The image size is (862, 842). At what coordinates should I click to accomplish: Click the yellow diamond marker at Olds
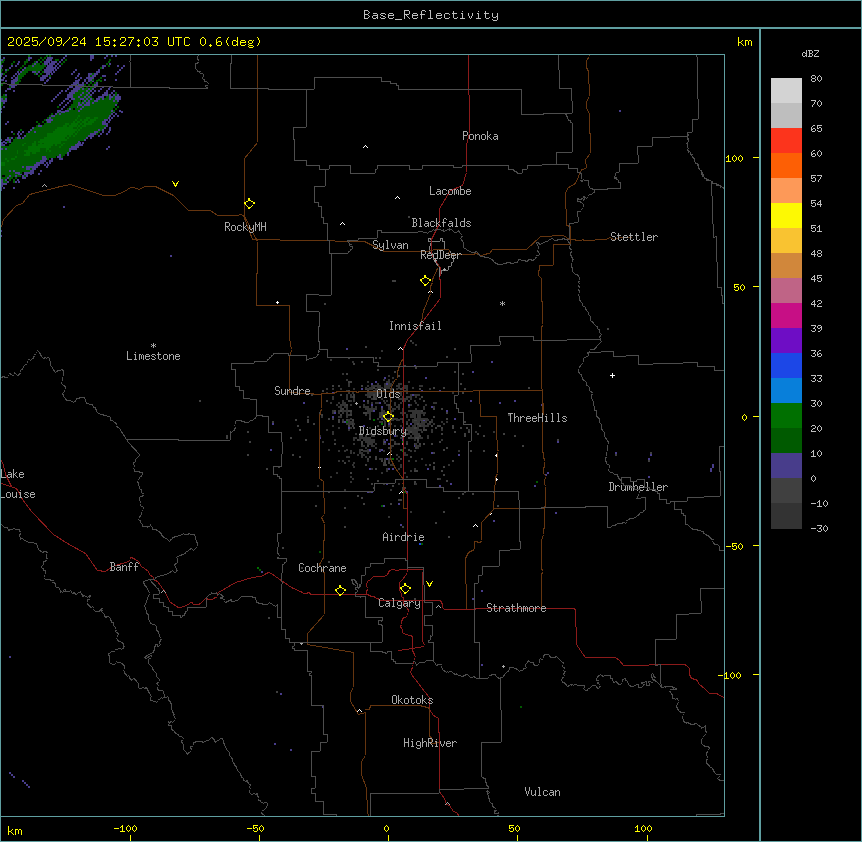389,417
